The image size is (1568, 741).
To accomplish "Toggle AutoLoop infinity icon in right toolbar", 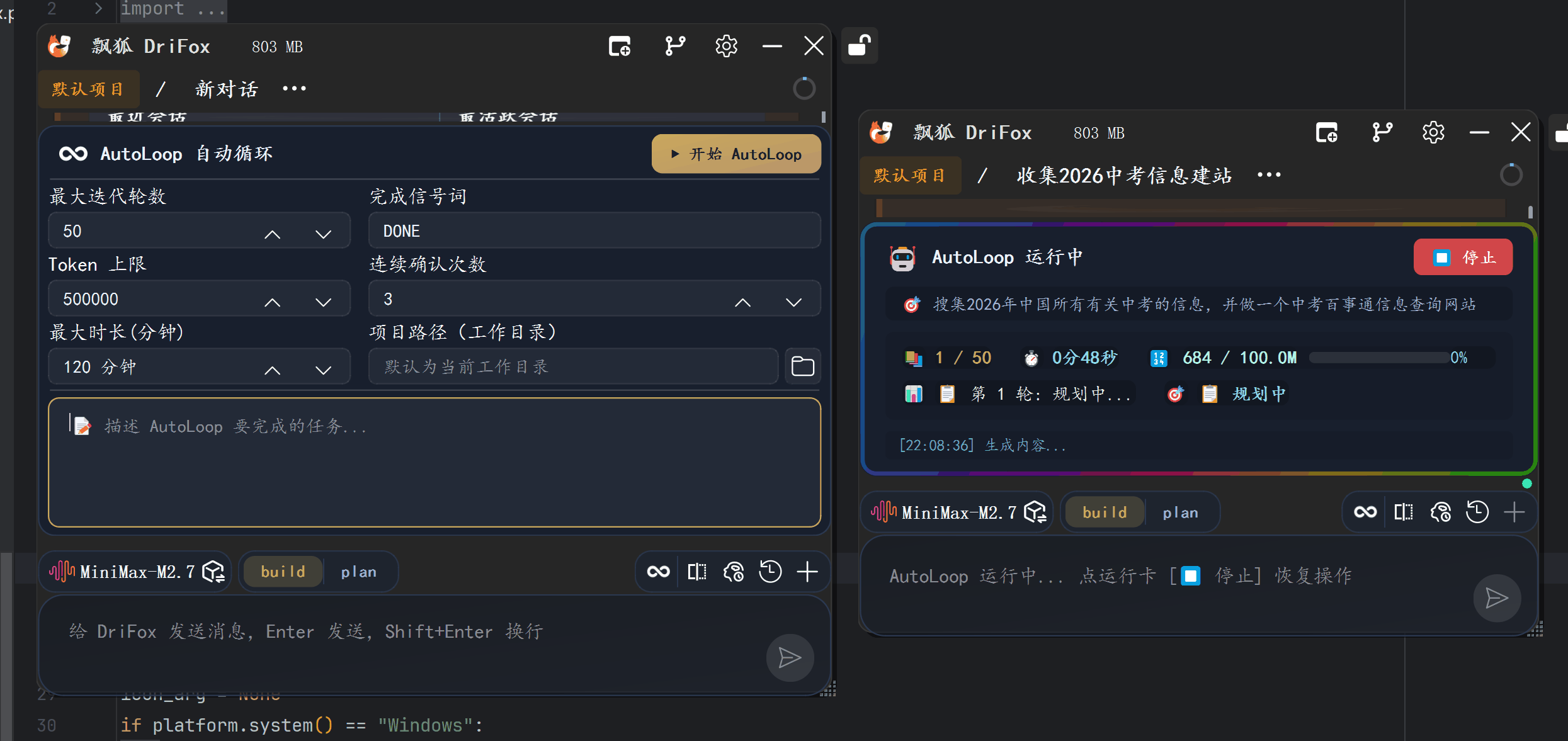I will (x=1365, y=512).
